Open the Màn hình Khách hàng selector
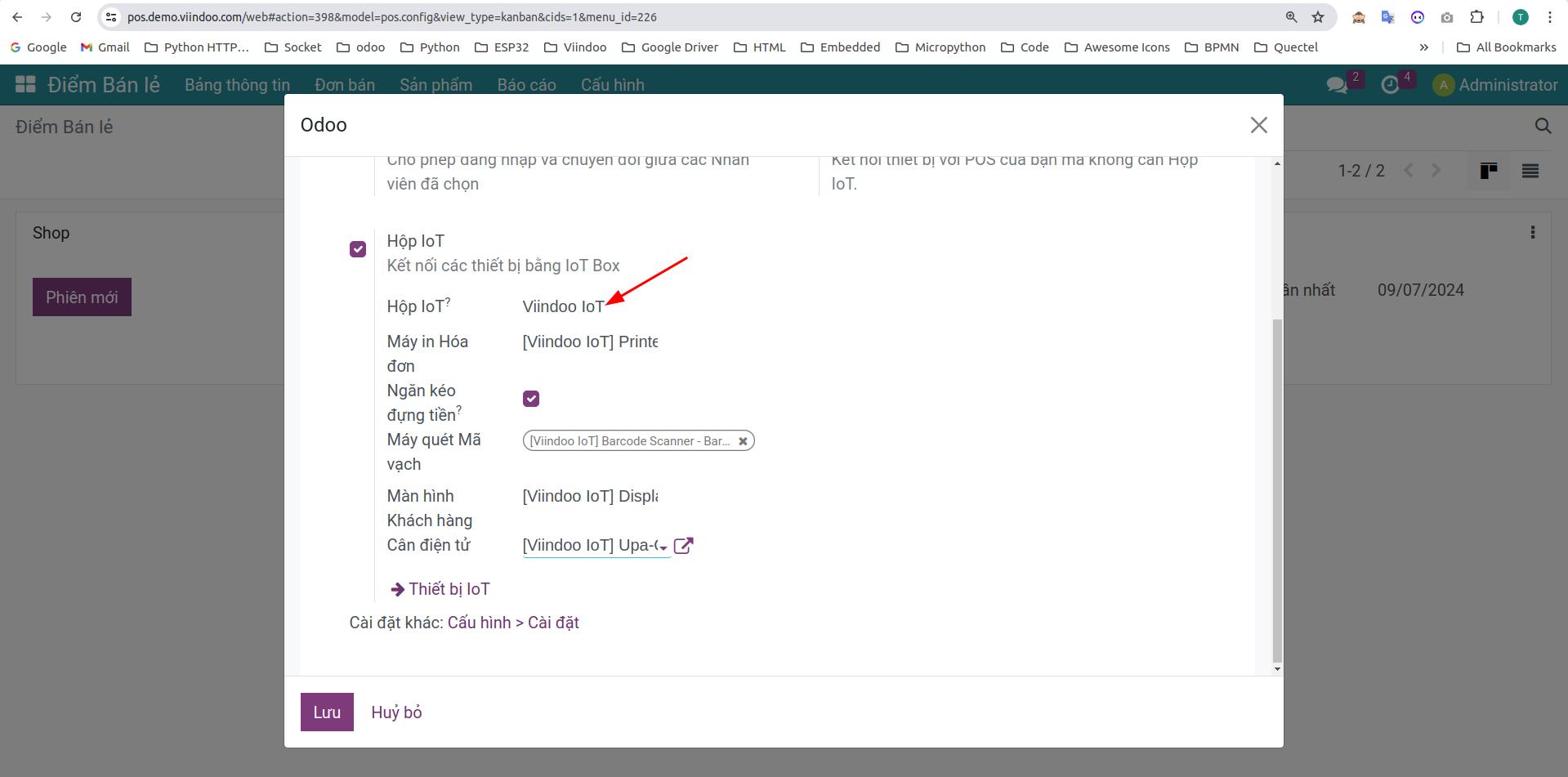Viewport: 1568px width, 777px height. click(590, 496)
